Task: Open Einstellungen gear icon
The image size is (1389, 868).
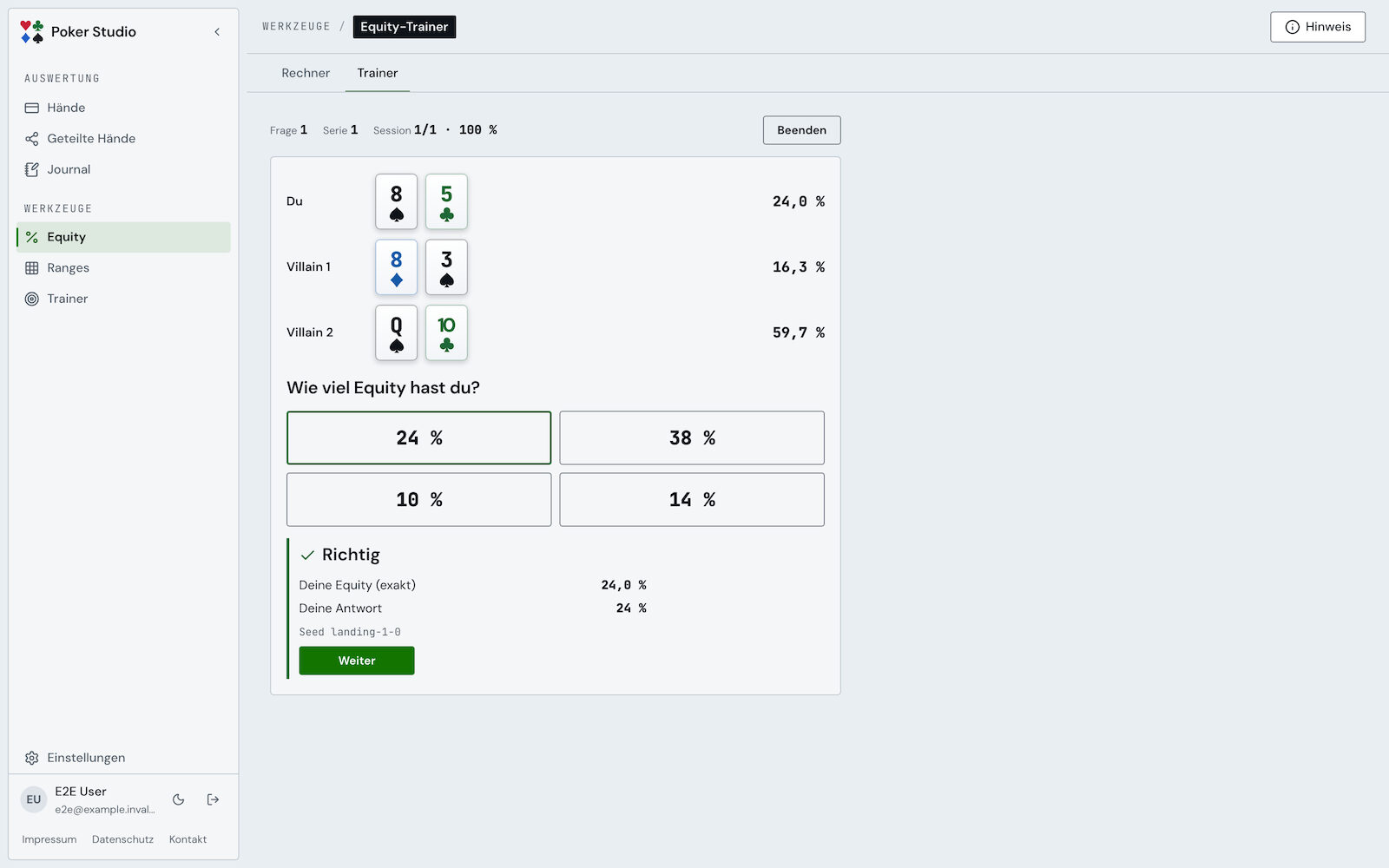Action: (32, 758)
